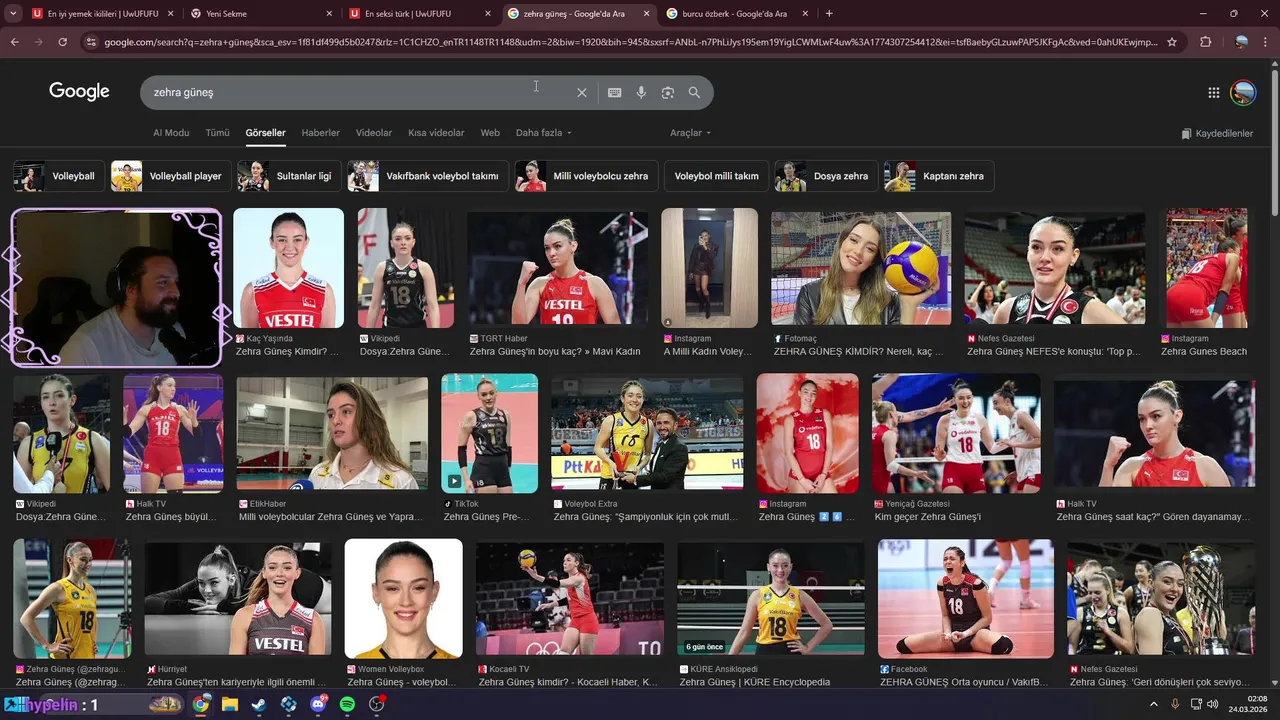Open the Chrome three-dot menu
The height and width of the screenshot is (720, 1280).
coord(1266,42)
